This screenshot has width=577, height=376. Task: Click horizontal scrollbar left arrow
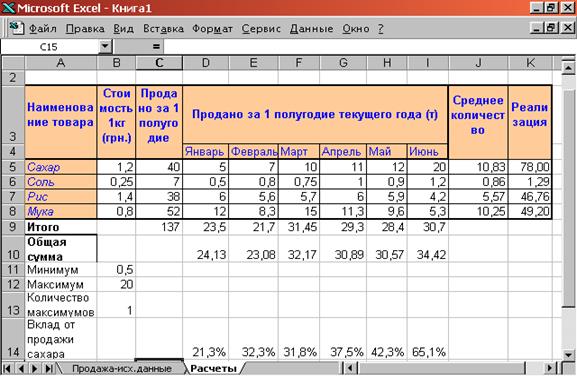(350, 368)
